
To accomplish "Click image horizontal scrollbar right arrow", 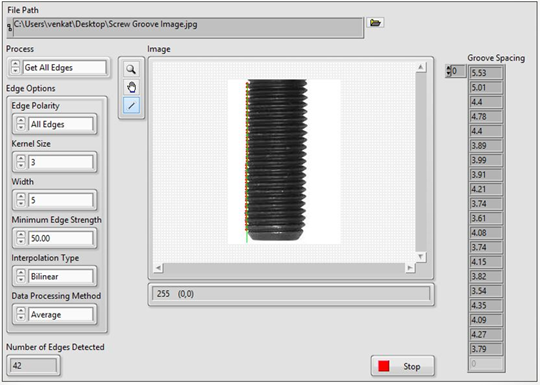I will pos(410,268).
